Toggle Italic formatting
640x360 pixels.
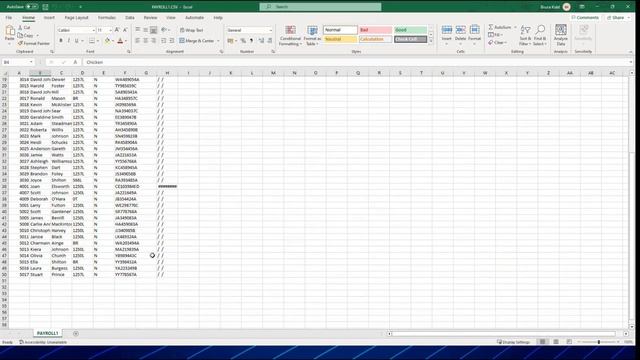pyautogui.click(x=69, y=41)
